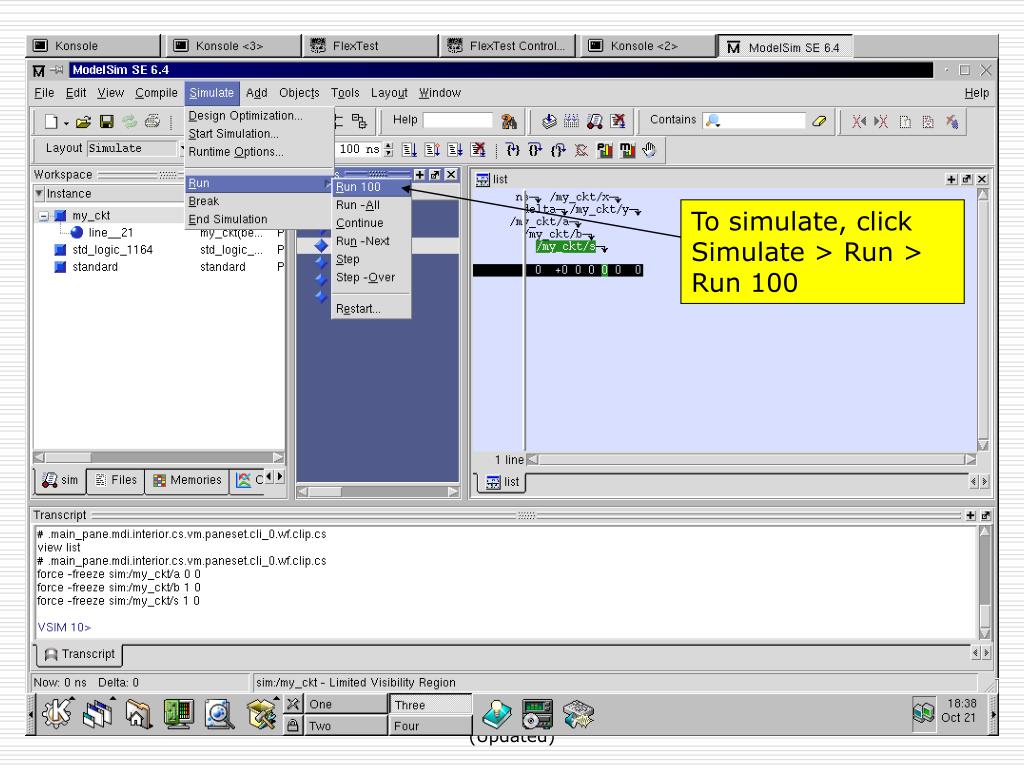Open the Compile menu

click(156, 93)
